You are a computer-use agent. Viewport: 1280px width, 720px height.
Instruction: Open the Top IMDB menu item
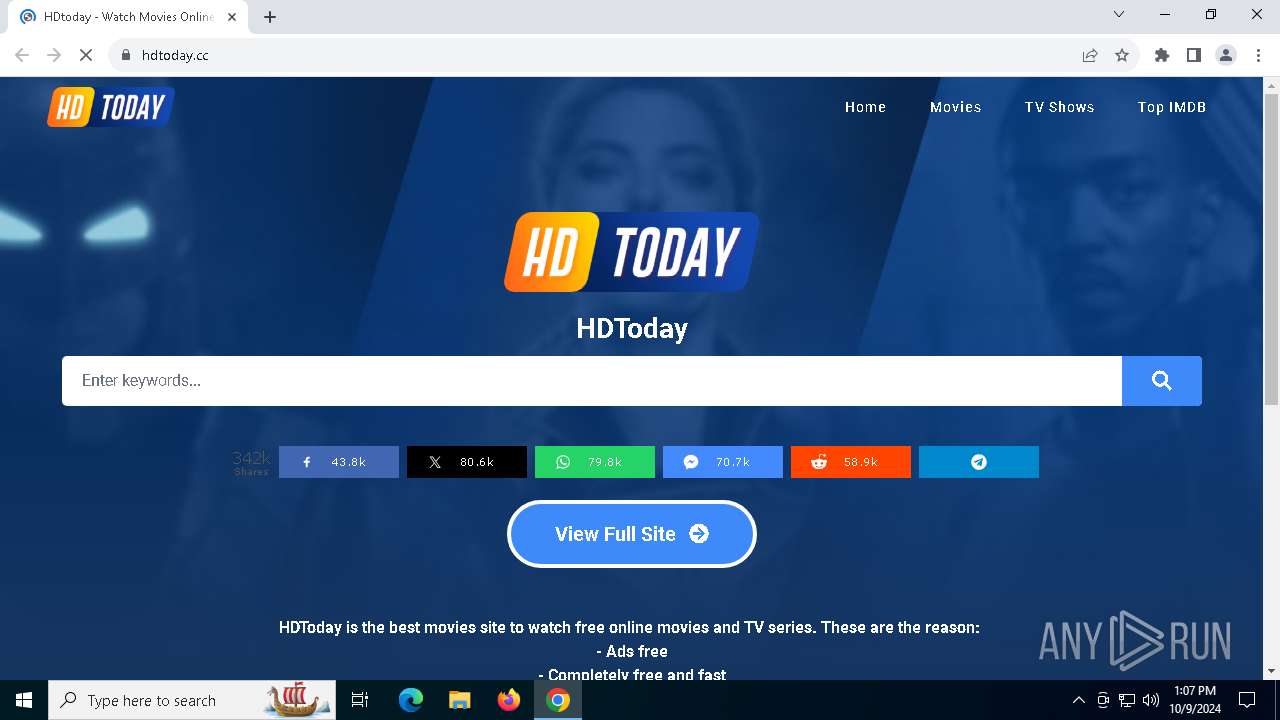1172,107
